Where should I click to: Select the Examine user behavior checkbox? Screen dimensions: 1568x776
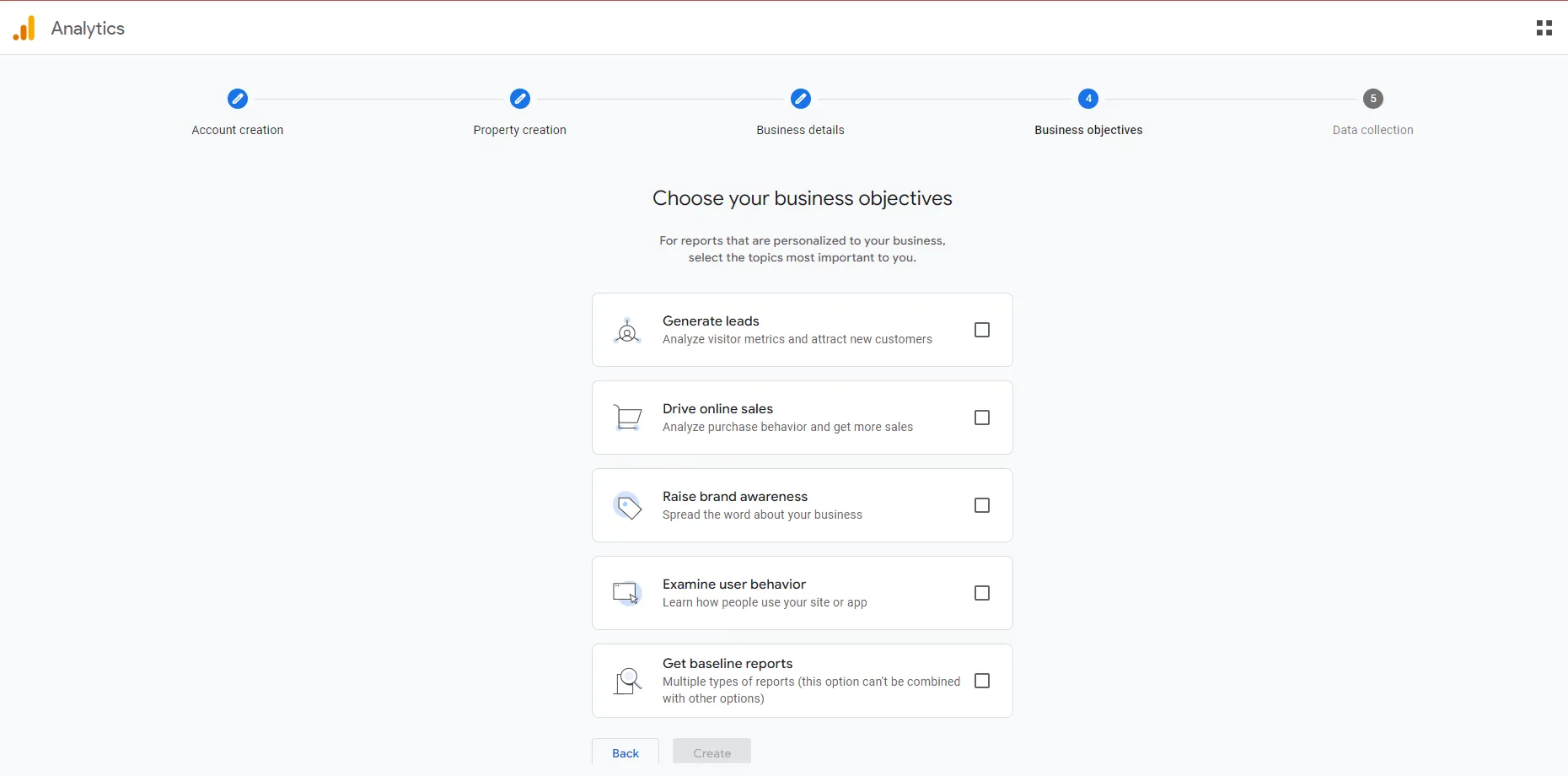982,594
